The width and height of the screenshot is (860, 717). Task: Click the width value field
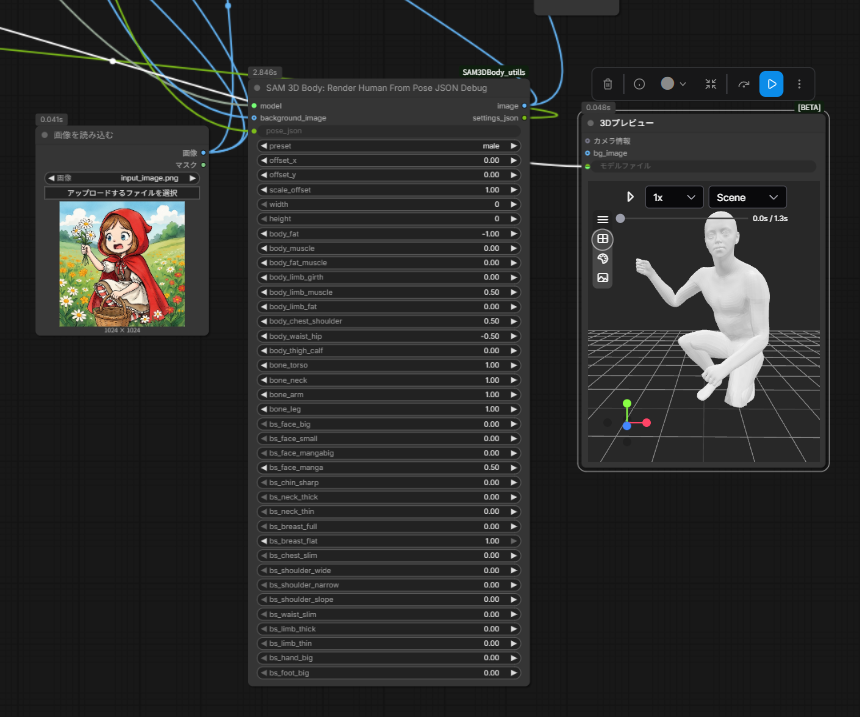click(388, 204)
